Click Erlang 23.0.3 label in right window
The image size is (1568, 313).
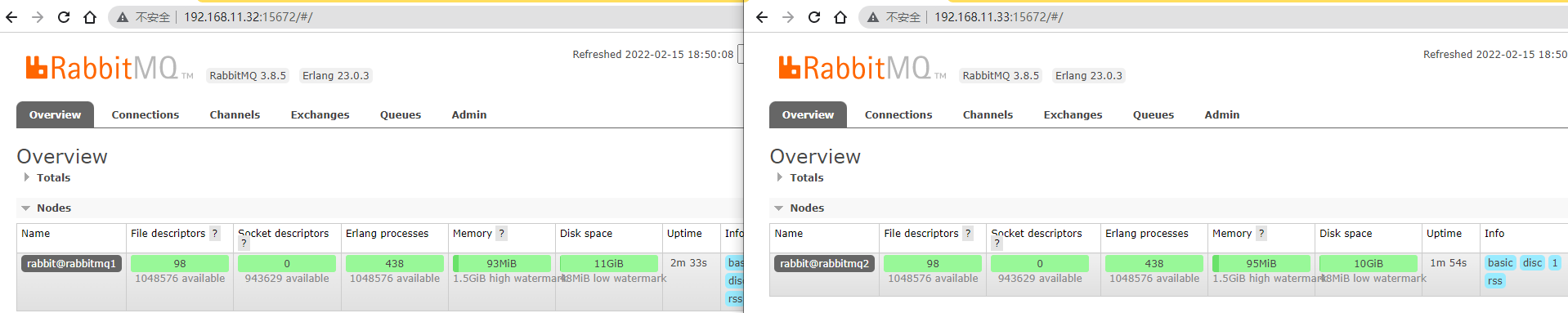pyautogui.click(x=1089, y=75)
